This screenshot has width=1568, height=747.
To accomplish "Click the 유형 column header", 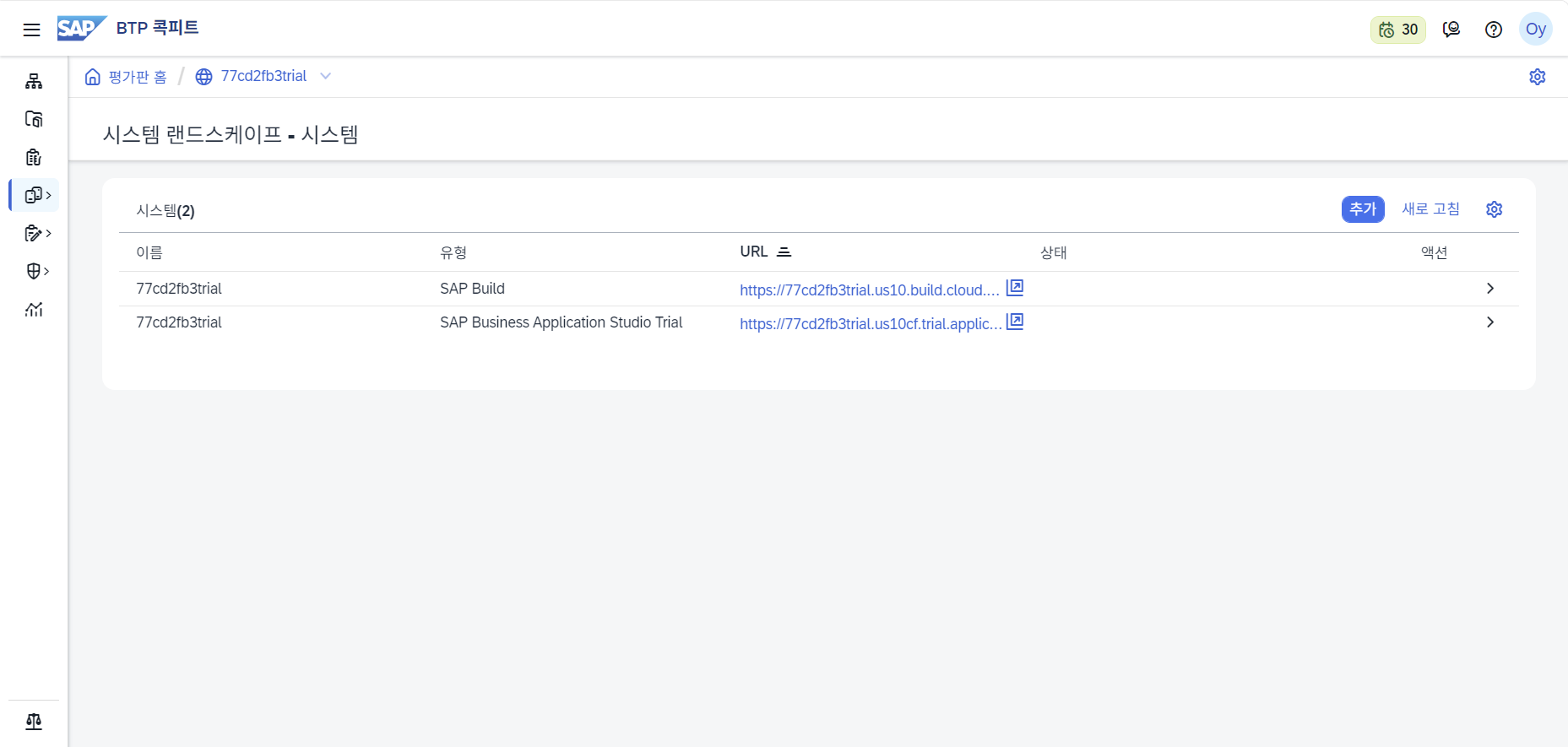I will (453, 252).
